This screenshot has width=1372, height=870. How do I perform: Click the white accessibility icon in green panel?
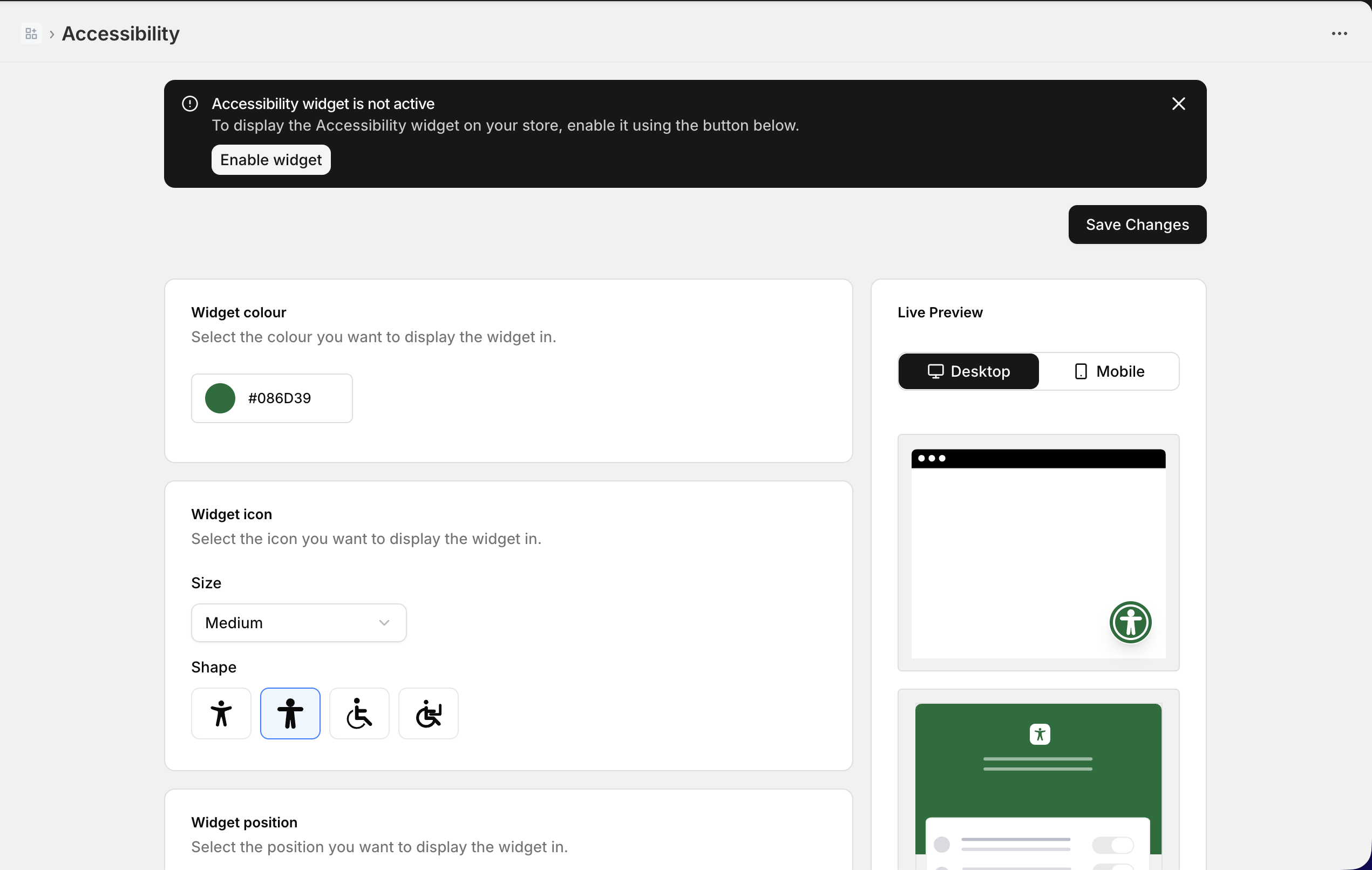1040,734
